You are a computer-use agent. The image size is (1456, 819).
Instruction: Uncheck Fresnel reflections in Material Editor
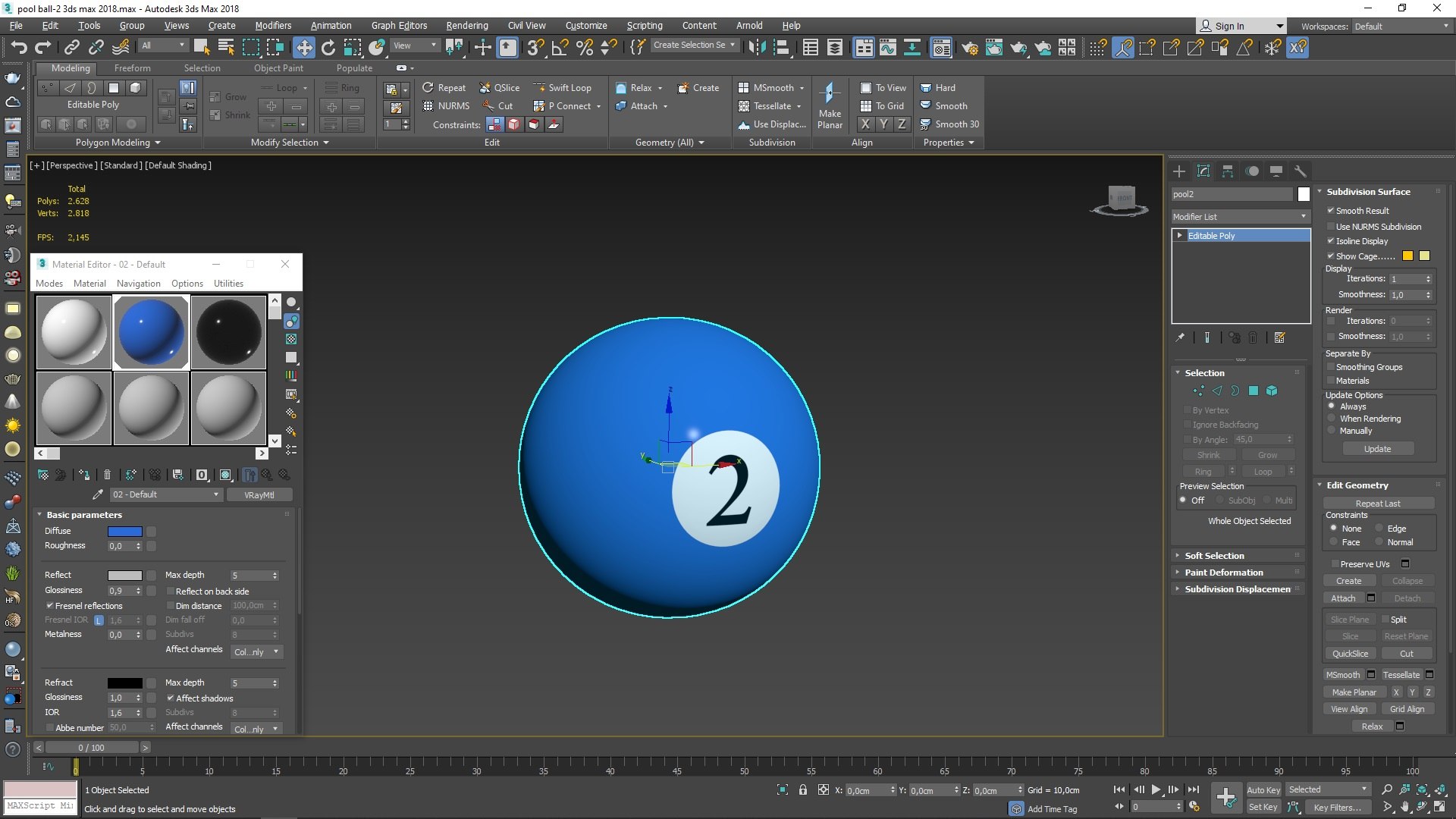point(50,606)
